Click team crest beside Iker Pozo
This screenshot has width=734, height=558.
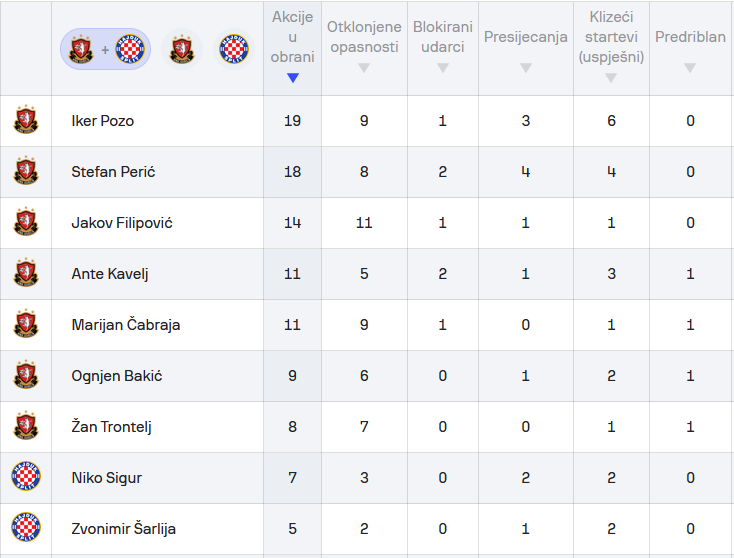[x=26, y=121]
